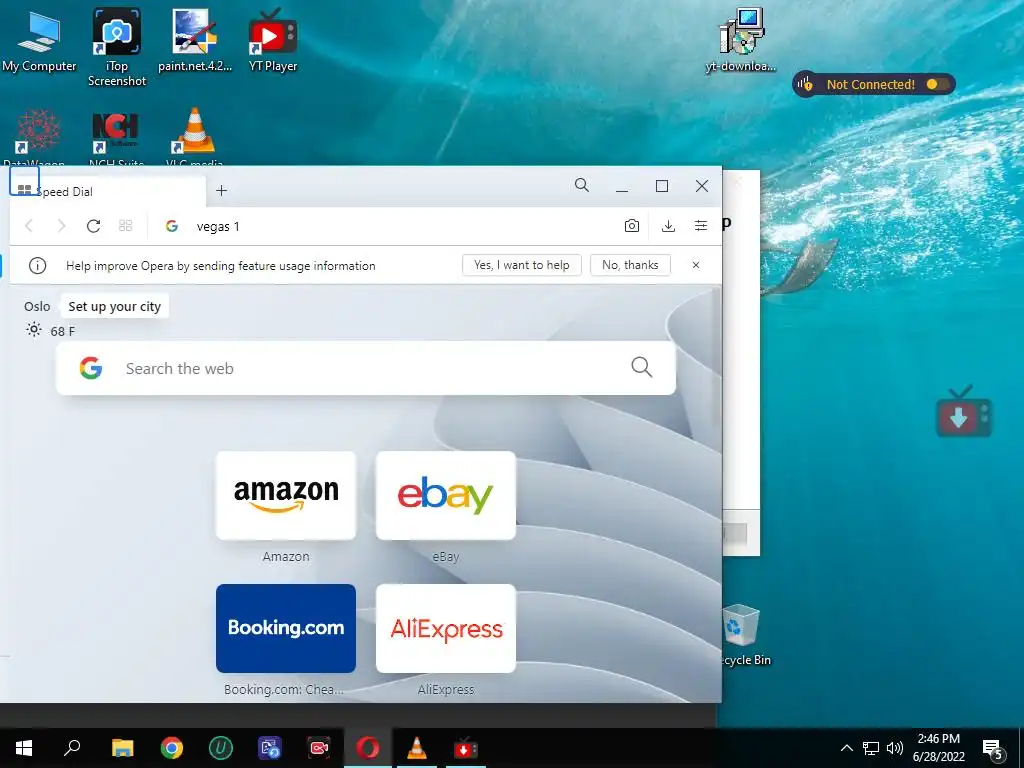Select the DataWagon desktop icon
Screen dimensions: 1024x768
37,137
